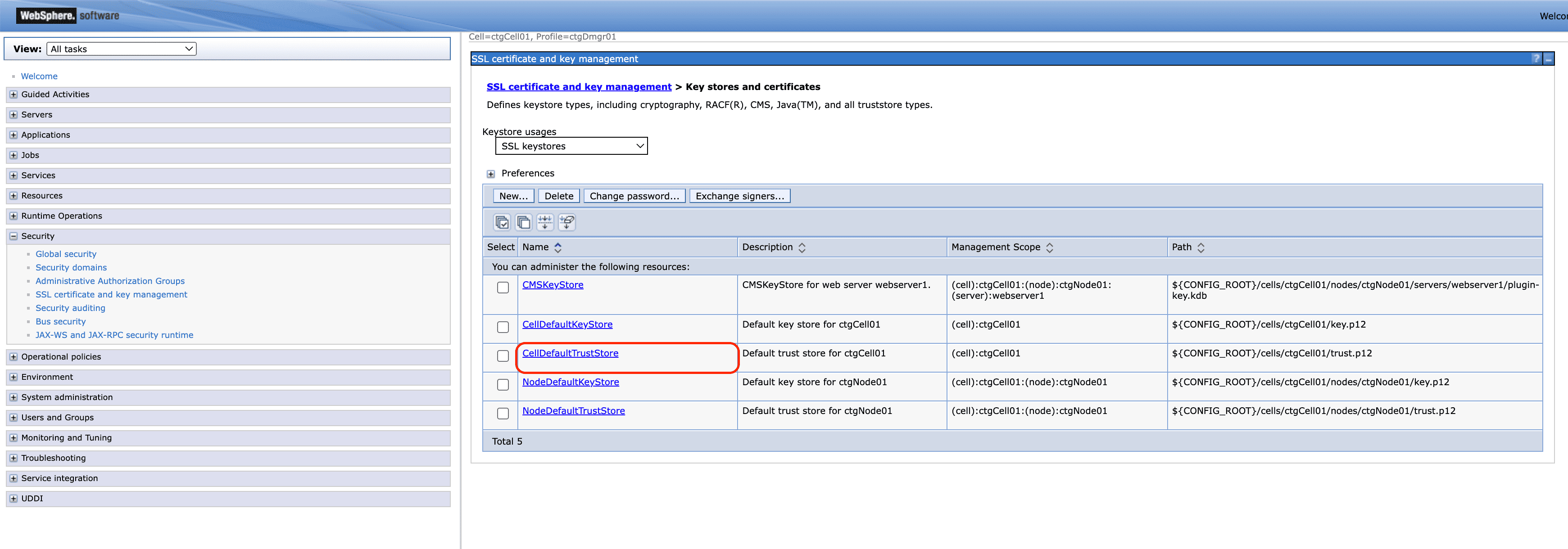The image size is (1568, 549).
Task: Sort by Management Scope column arrows
Action: click(x=1049, y=247)
